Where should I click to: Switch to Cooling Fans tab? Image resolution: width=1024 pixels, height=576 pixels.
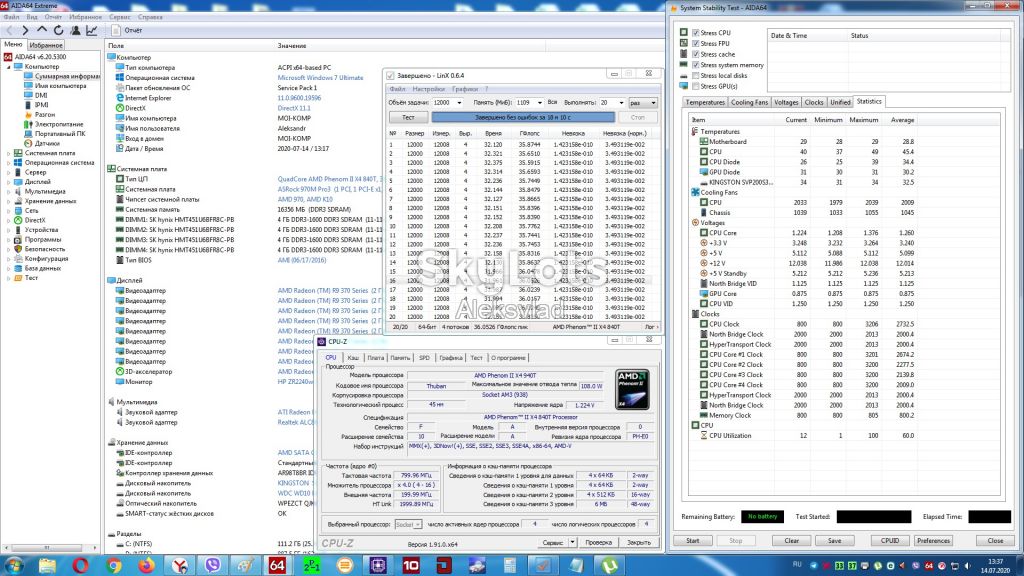pyautogui.click(x=749, y=102)
